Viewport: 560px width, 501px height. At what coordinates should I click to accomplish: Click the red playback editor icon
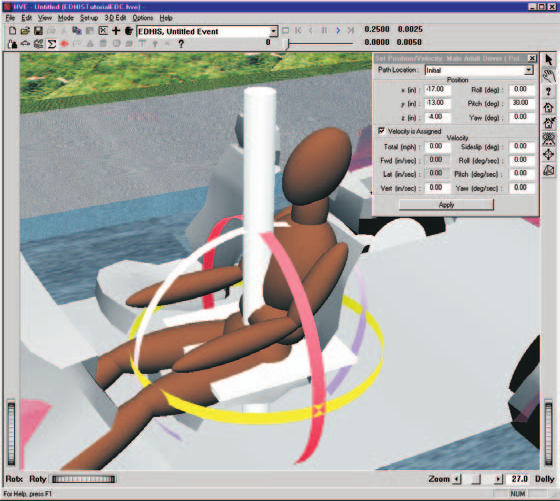click(64, 44)
